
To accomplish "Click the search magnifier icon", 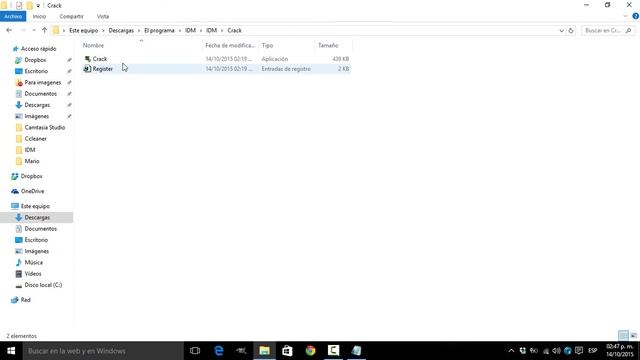I will [x=629, y=31].
